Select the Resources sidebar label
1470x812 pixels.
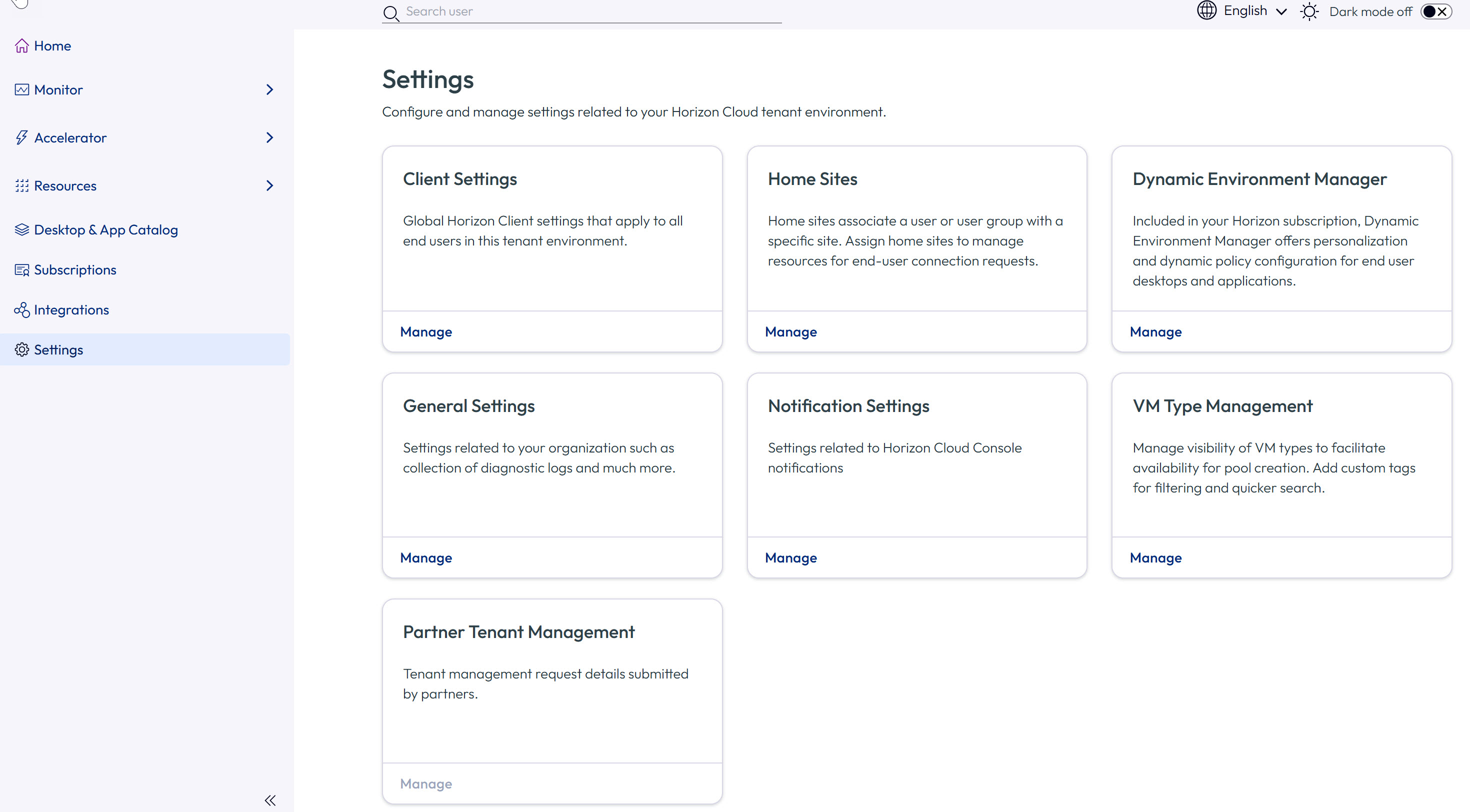[65, 185]
